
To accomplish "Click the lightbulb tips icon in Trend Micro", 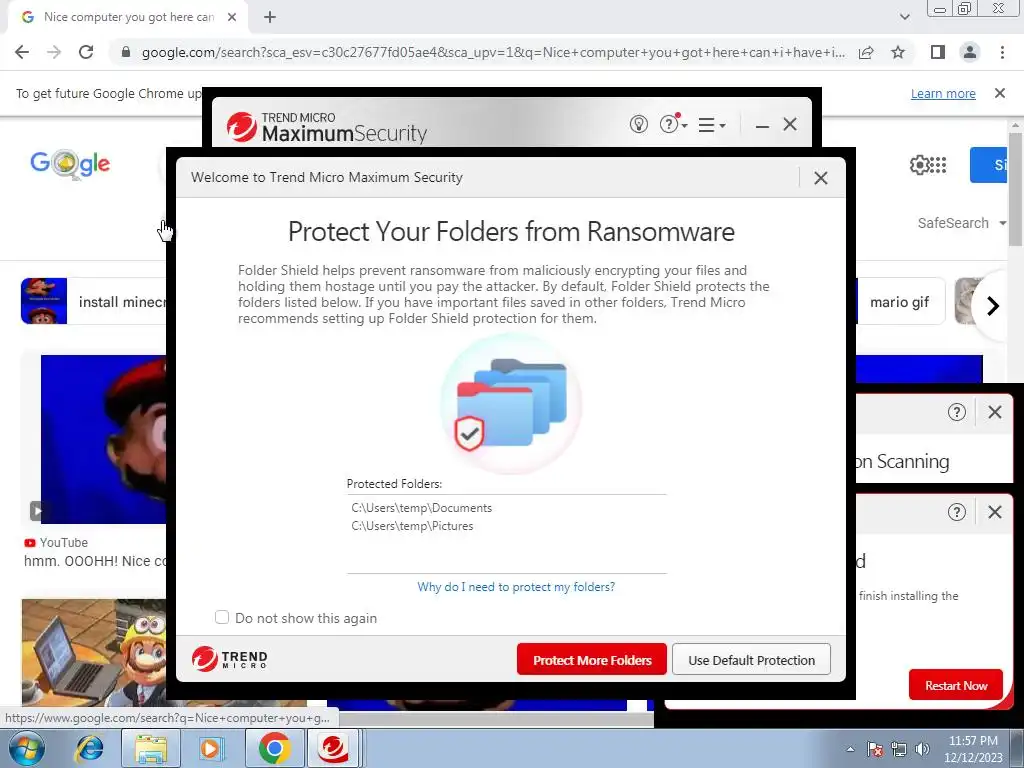I will 638,124.
